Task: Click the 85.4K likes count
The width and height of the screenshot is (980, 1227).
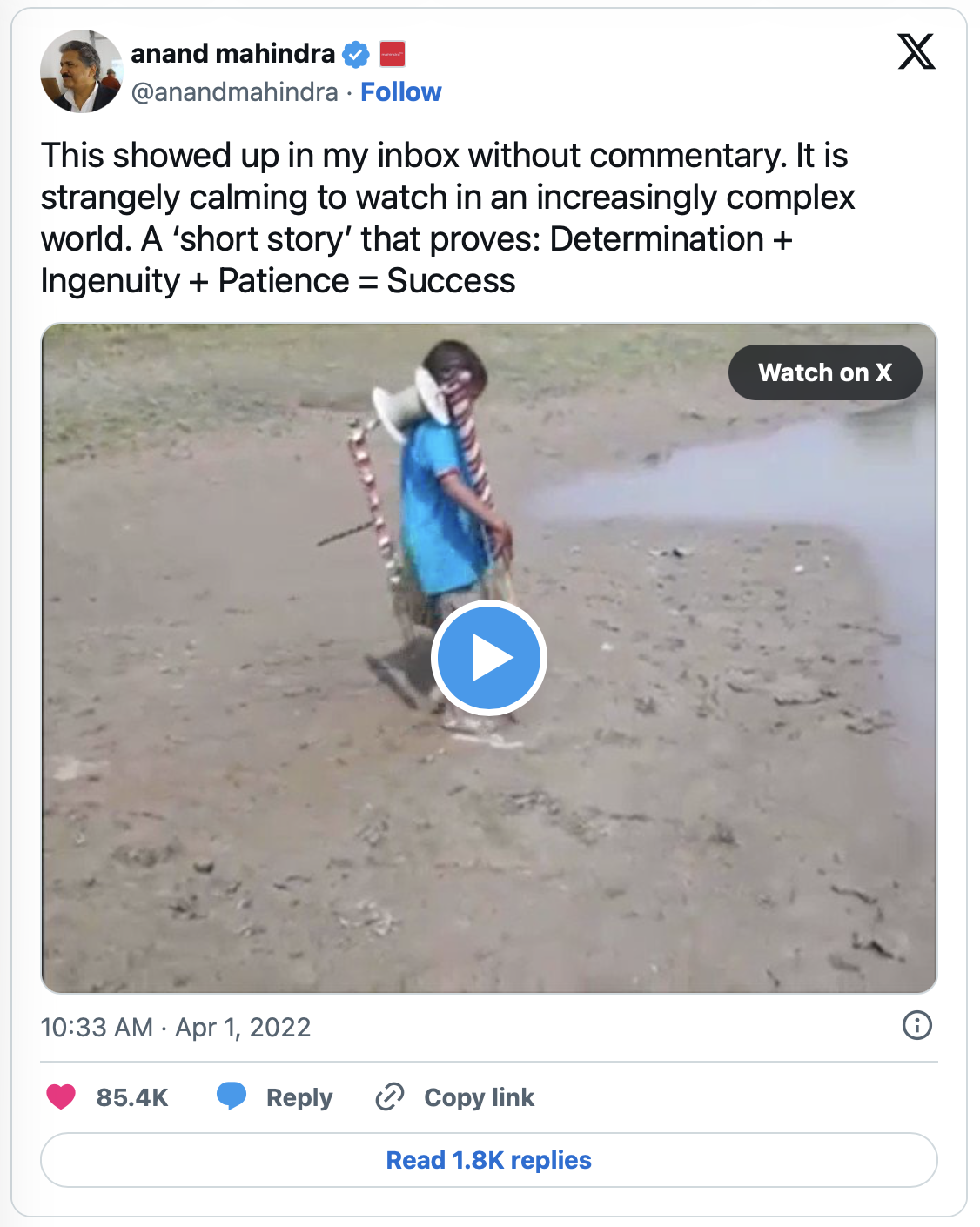Action: click(132, 1097)
